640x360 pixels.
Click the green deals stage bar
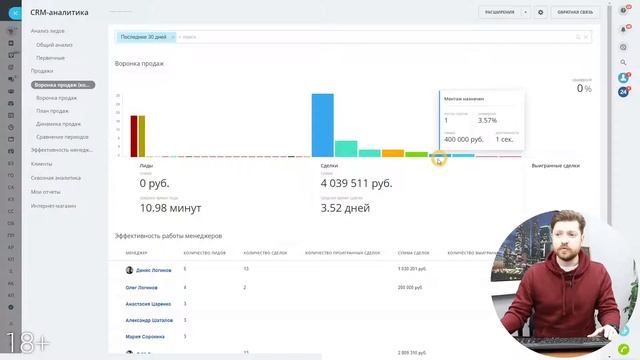click(x=416, y=154)
